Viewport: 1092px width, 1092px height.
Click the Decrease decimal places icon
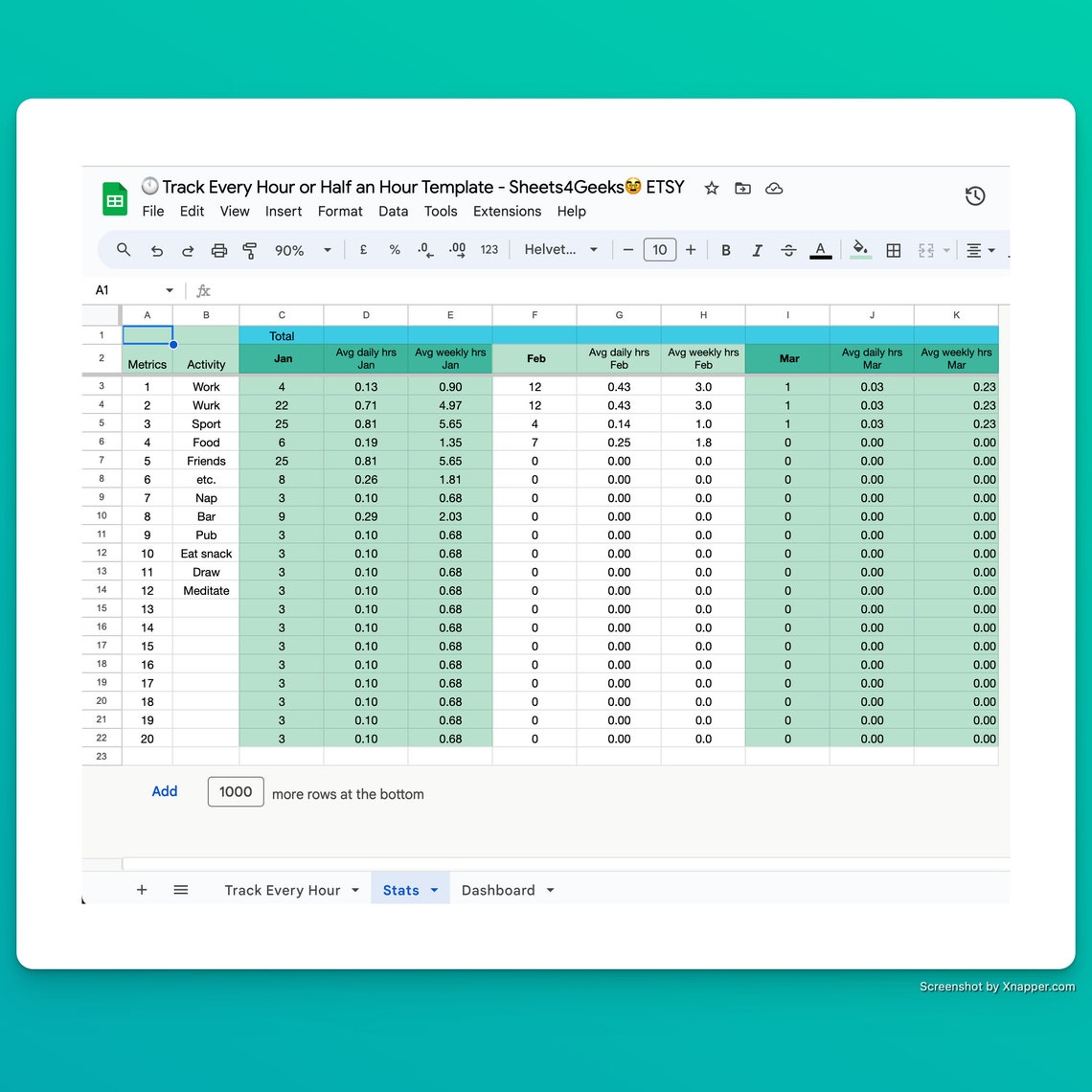[x=424, y=249]
